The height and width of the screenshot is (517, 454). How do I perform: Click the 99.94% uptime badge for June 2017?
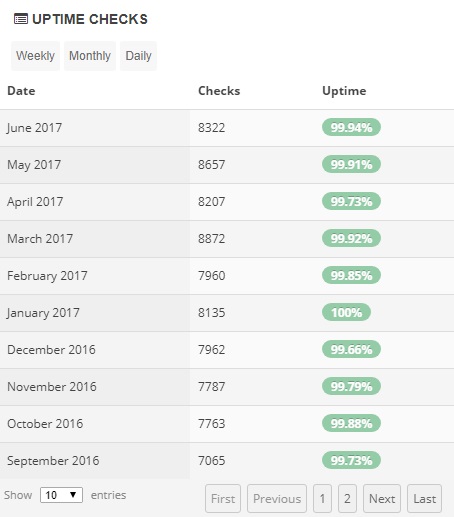point(351,127)
